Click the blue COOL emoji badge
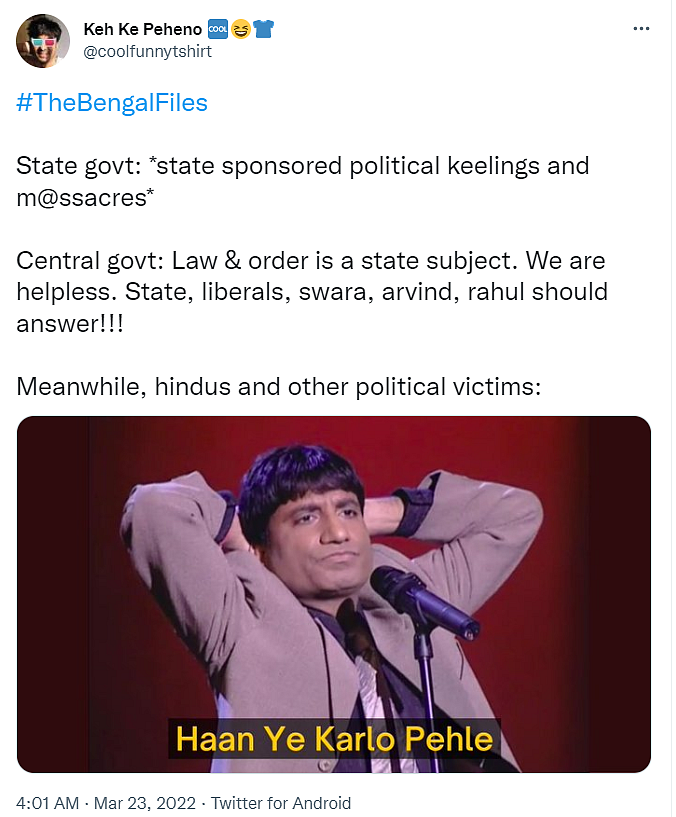Viewport: 676px width, 817px height. pyautogui.click(x=217, y=29)
